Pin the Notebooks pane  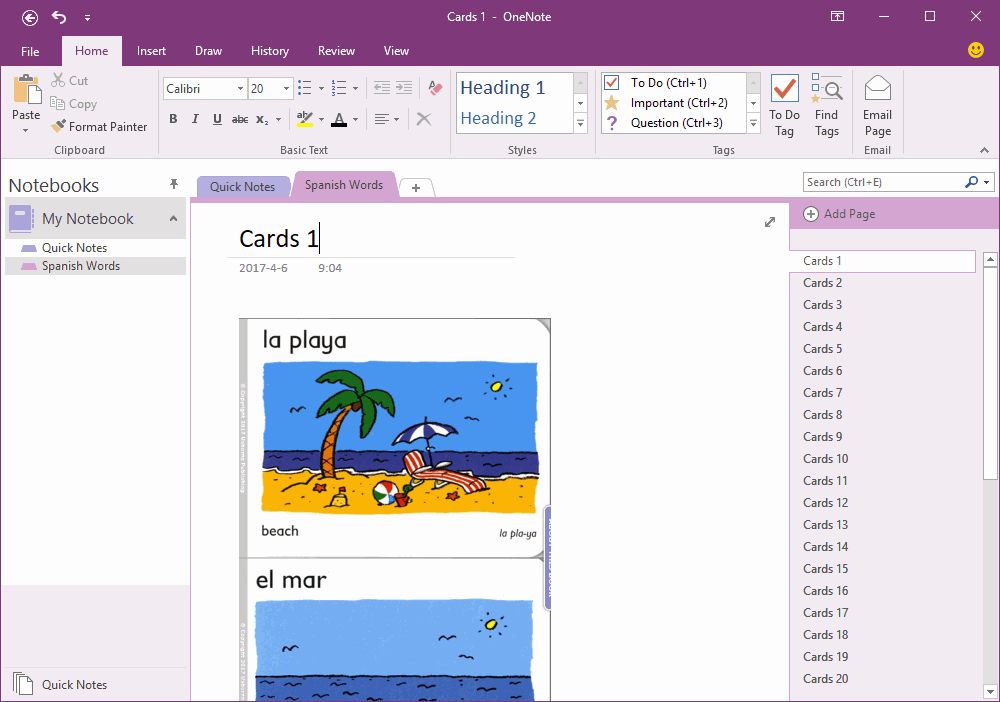coord(173,184)
